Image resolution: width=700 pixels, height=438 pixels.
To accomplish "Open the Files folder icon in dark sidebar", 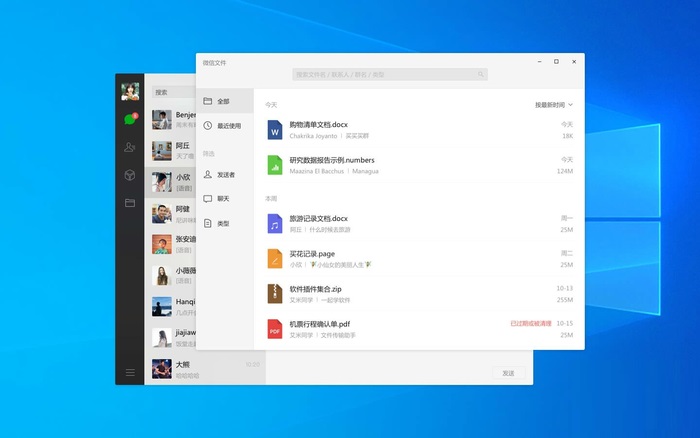I will [129, 203].
